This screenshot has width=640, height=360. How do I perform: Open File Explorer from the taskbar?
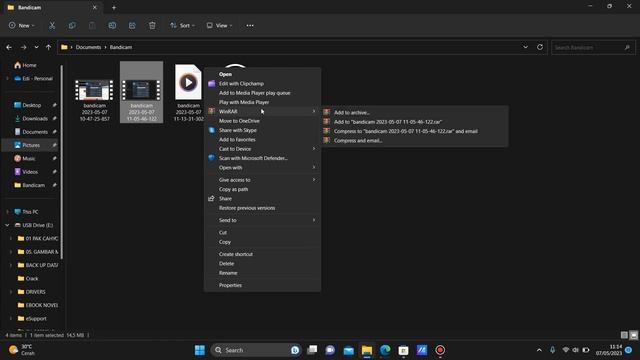(367, 350)
